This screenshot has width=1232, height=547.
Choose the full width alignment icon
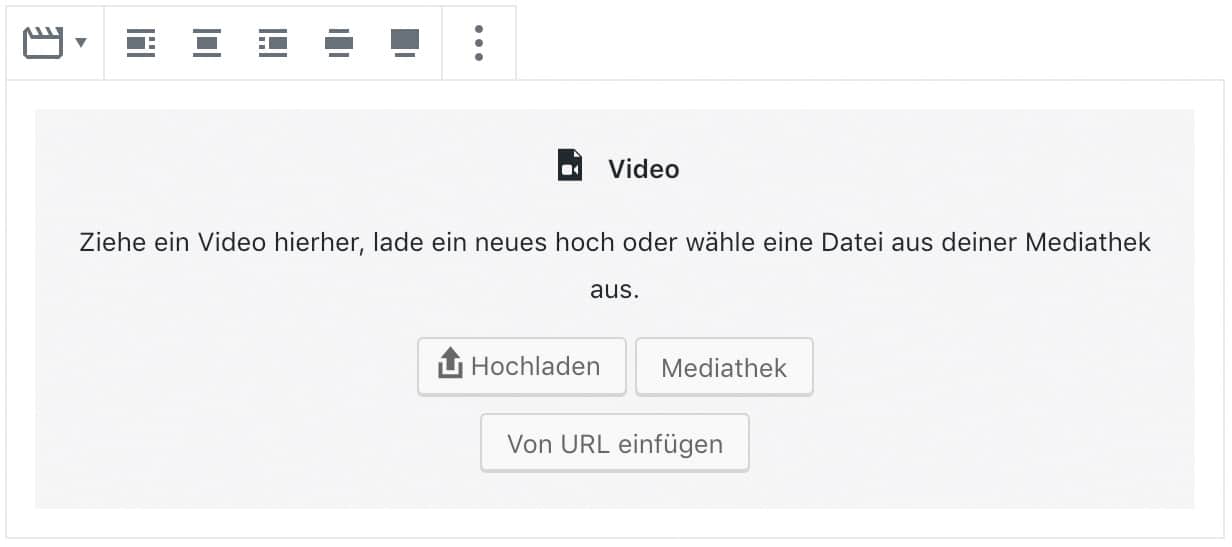[405, 43]
